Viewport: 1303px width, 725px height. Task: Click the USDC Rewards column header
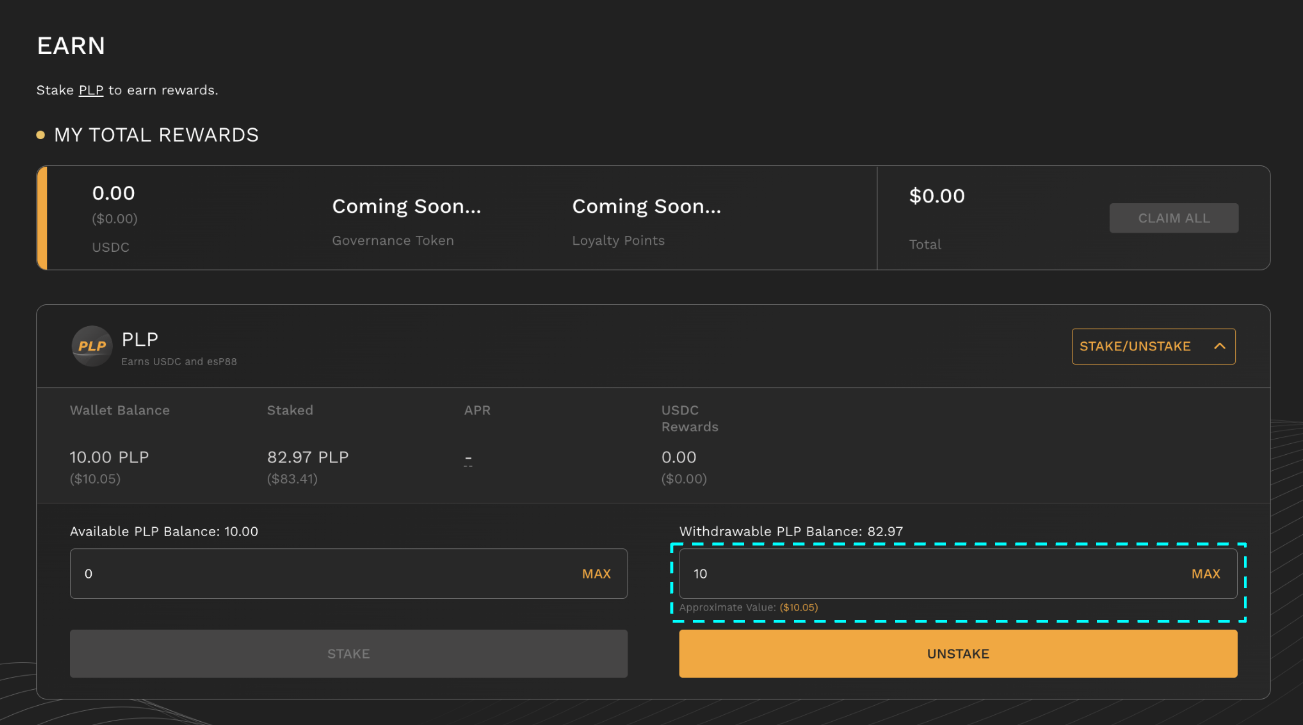coord(690,418)
